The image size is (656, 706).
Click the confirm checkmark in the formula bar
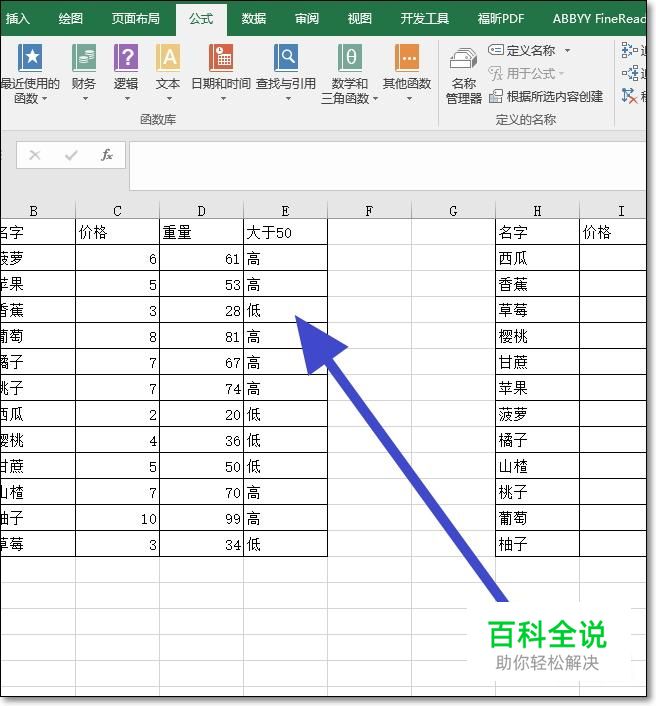tap(71, 155)
